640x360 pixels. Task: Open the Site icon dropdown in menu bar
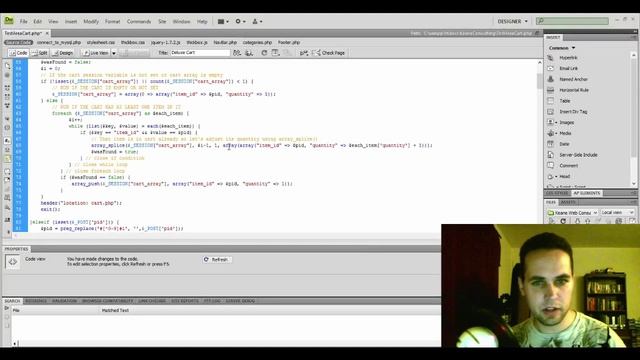point(257,21)
